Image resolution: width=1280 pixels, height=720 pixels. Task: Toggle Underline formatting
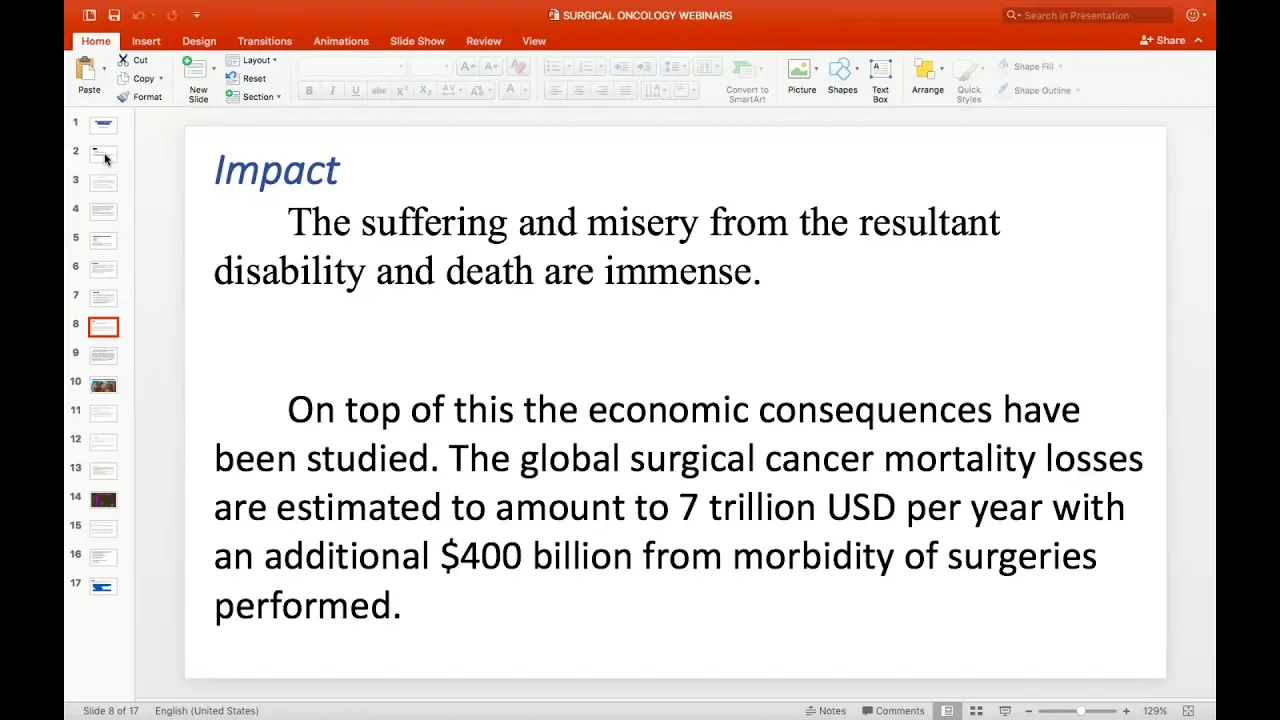point(355,90)
